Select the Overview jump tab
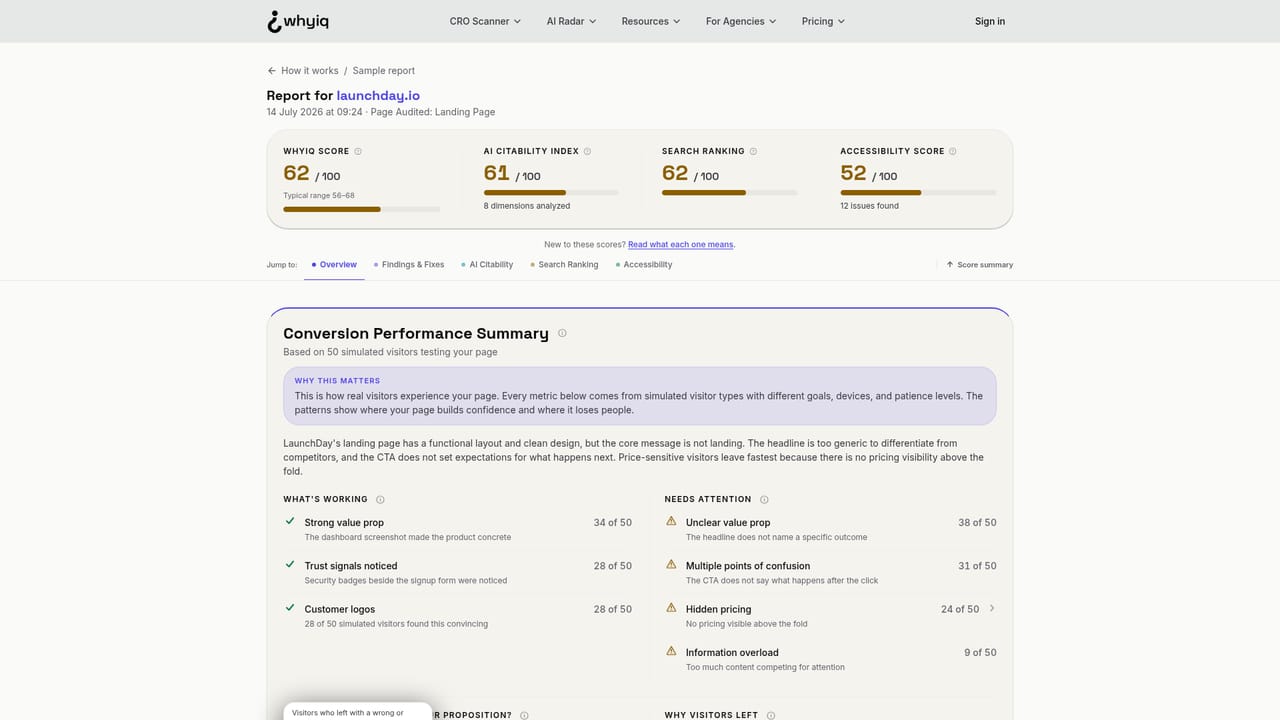This screenshot has width=1280, height=720. (x=334, y=265)
